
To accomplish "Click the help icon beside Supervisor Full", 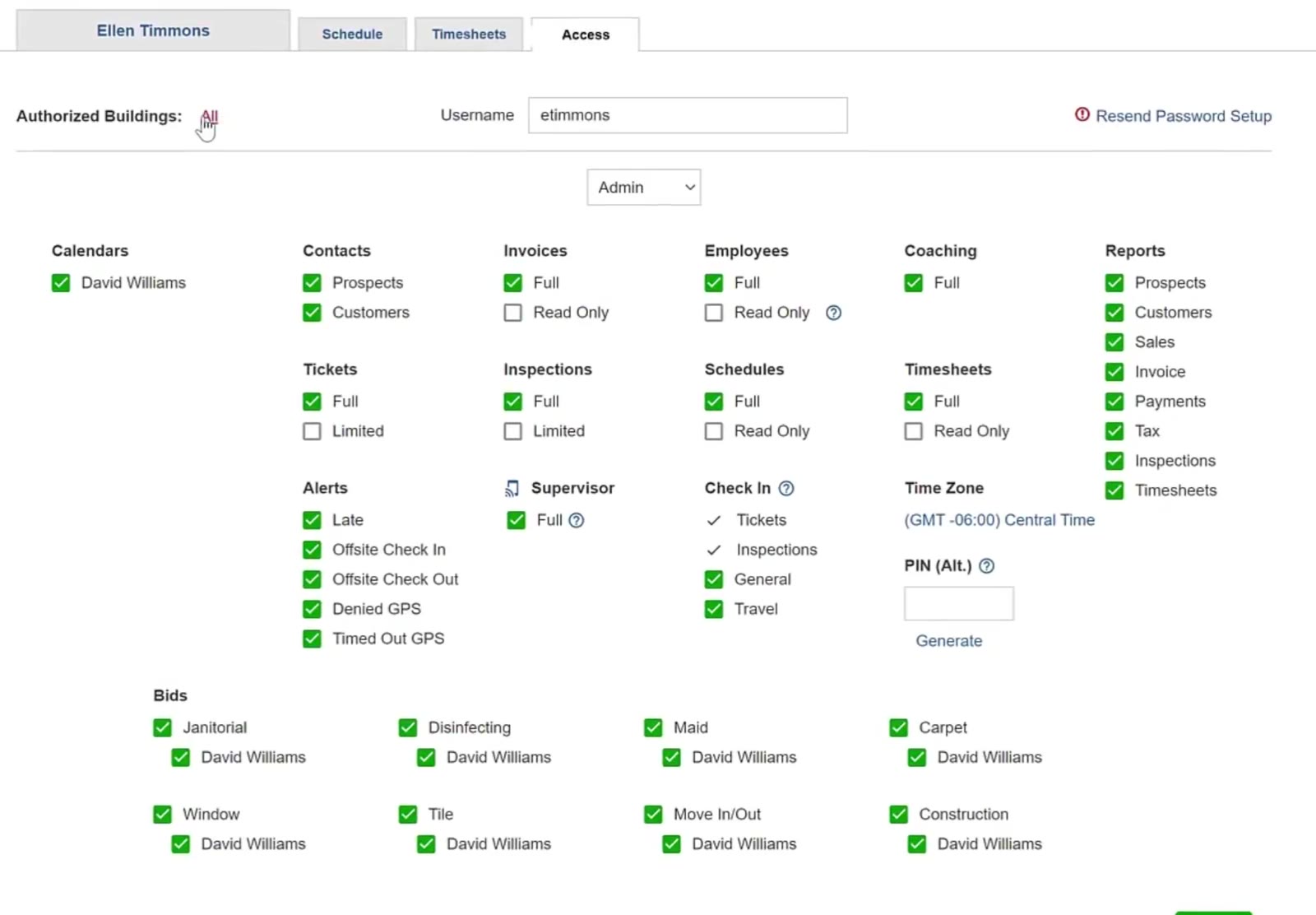I will click(x=577, y=520).
